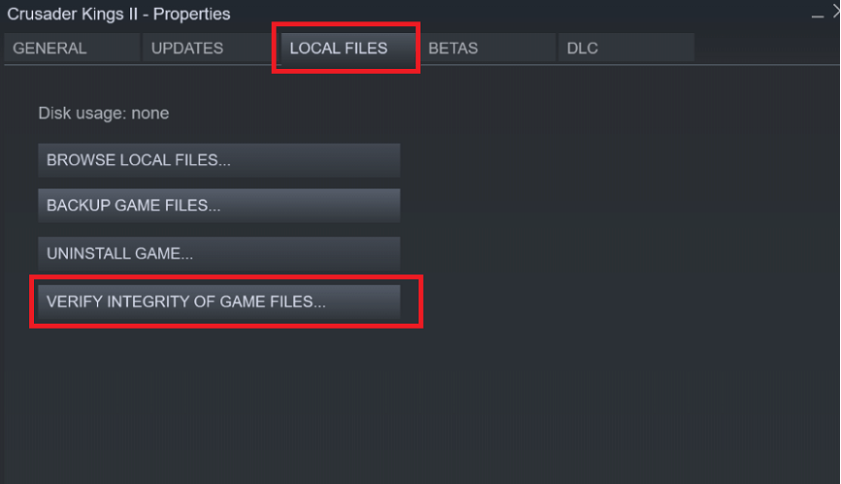Switch to the GENERAL tab
The width and height of the screenshot is (841, 484).
click(x=72, y=48)
